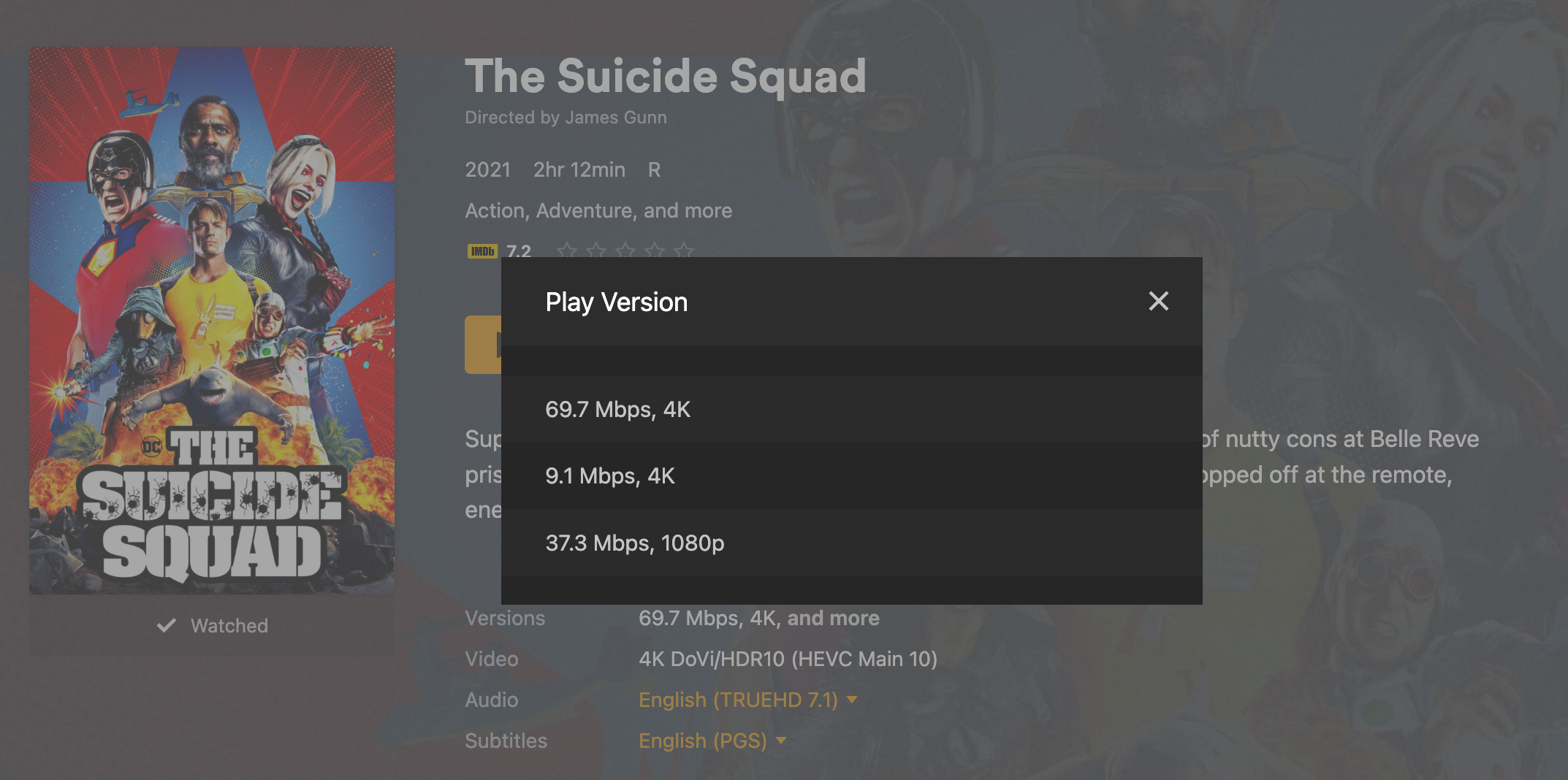Screen dimensions: 1568x780
Task: Click the orange Play button behind the dialog
Action: click(x=483, y=345)
